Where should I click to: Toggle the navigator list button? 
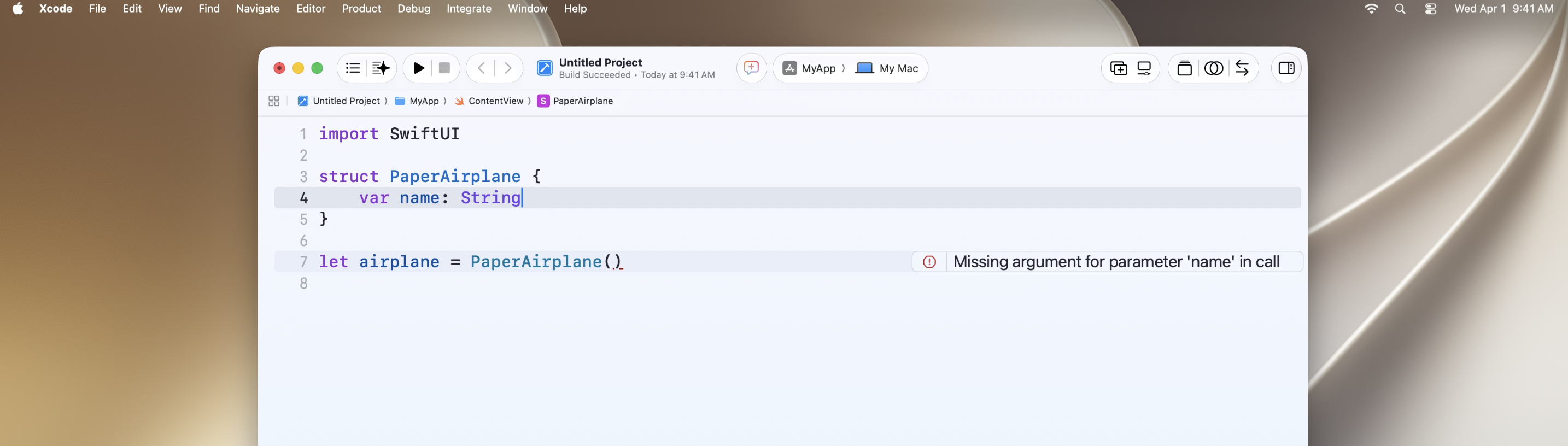[353, 68]
